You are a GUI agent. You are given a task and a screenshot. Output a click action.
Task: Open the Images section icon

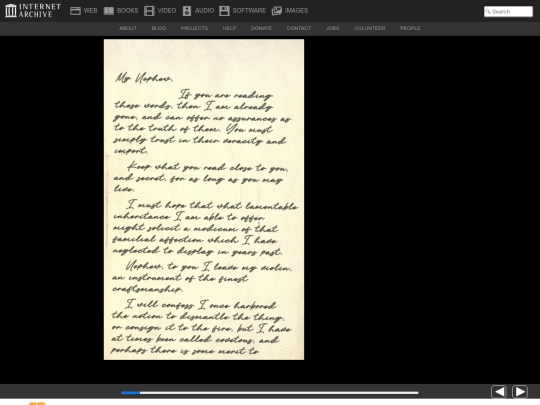click(x=277, y=11)
